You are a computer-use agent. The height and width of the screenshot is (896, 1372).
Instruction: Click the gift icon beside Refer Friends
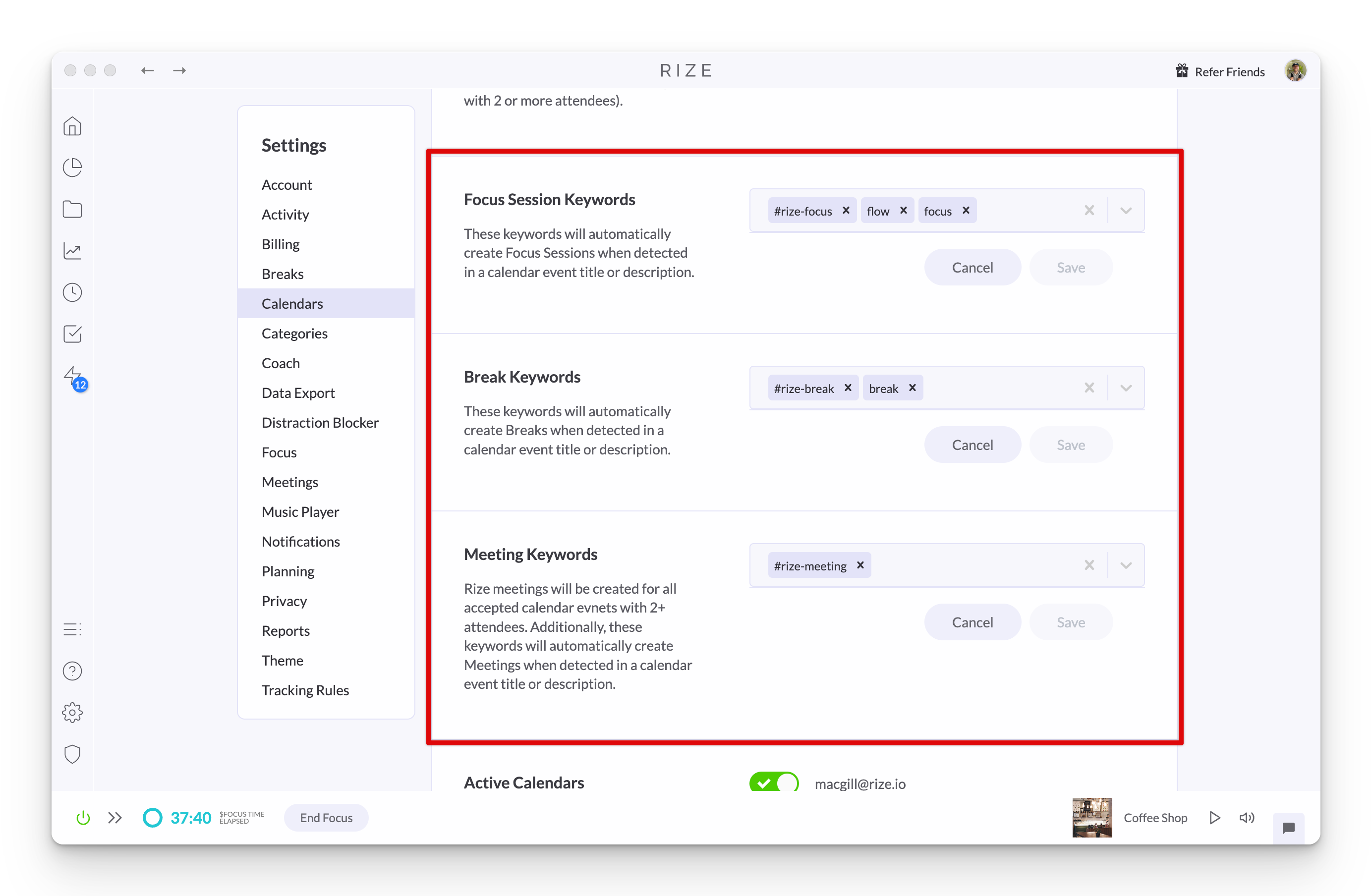1182,71
